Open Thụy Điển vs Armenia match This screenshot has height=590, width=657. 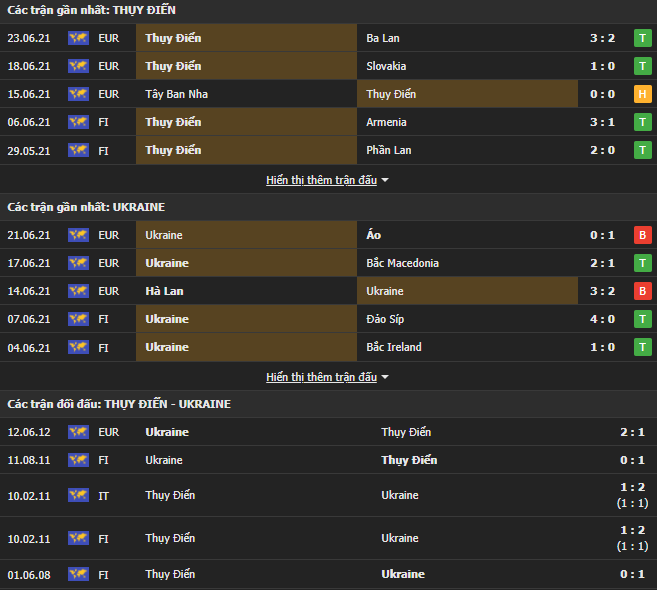(x=328, y=122)
